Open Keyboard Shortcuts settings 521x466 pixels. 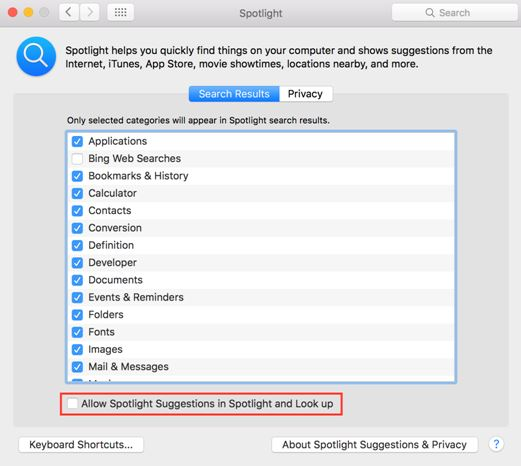pos(81,445)
